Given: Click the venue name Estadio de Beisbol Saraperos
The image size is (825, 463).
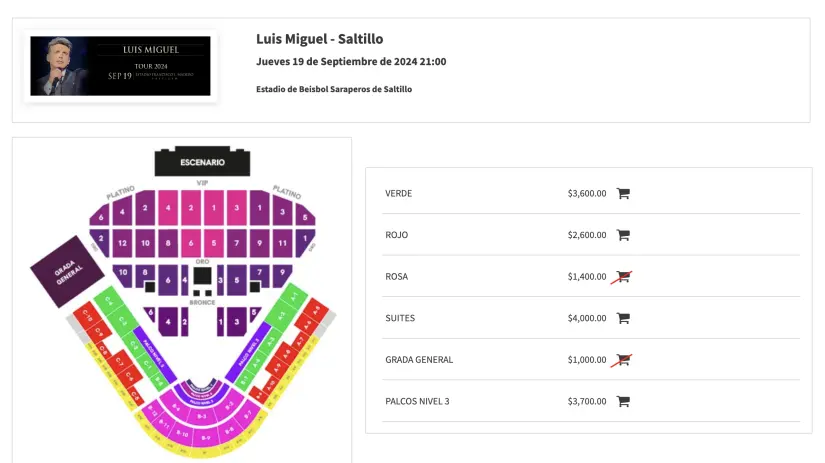Looking at the screenshot, I should click(x=334, y=89).
